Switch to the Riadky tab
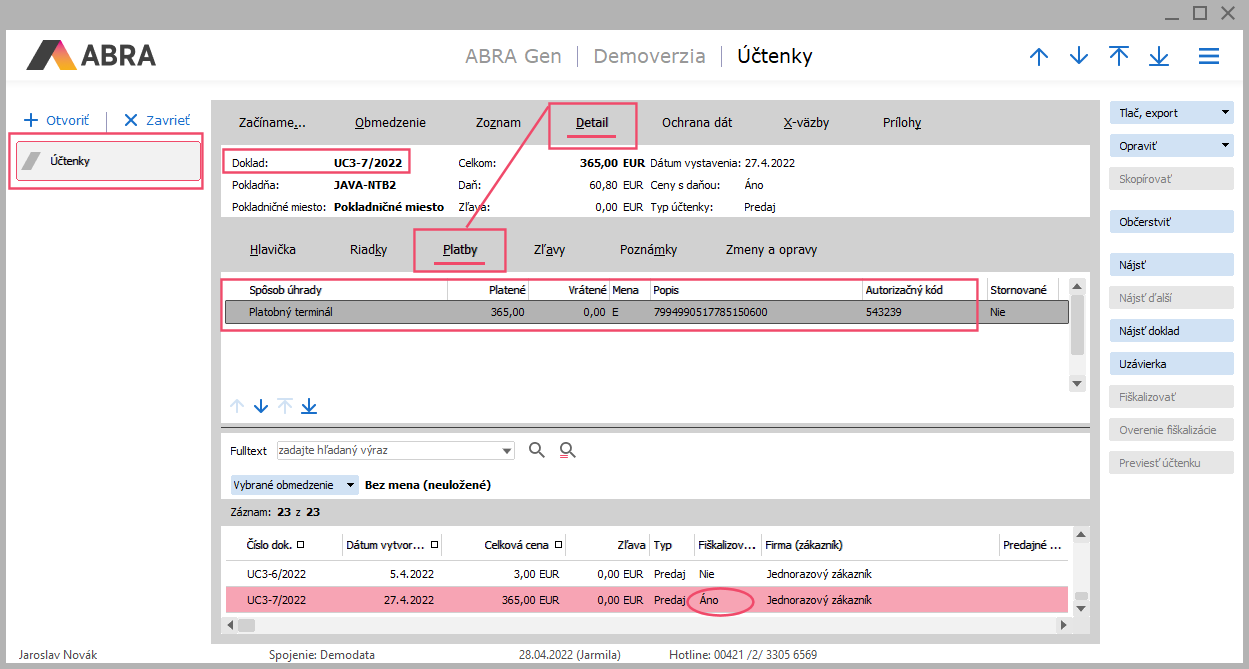 tap(368, 250)
